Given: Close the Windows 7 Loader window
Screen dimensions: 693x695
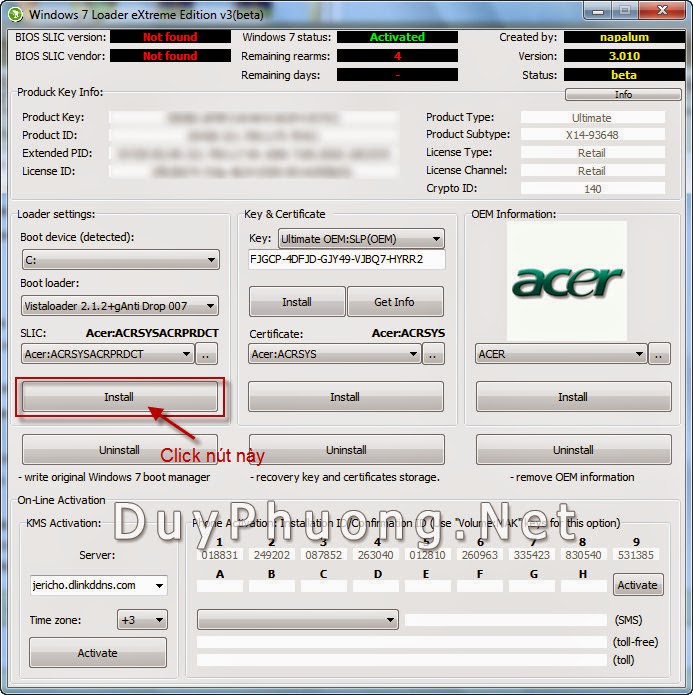Looking at the screenshot, I should [662, 11].
